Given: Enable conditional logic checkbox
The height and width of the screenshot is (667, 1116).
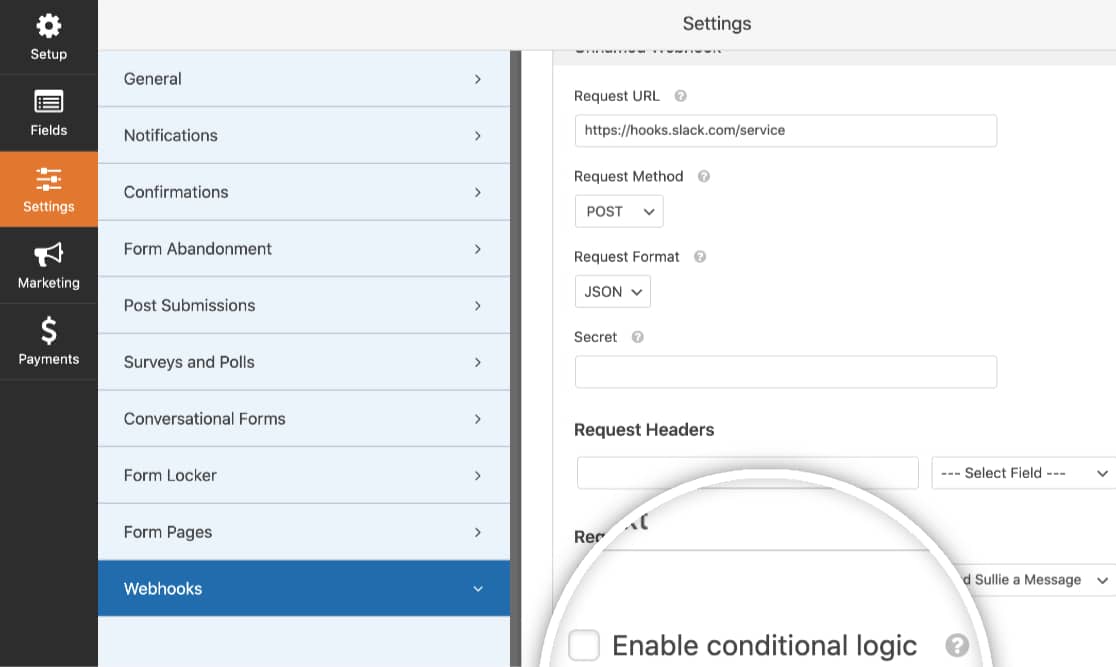Looking at the screenshot, I should click(584, 645).
